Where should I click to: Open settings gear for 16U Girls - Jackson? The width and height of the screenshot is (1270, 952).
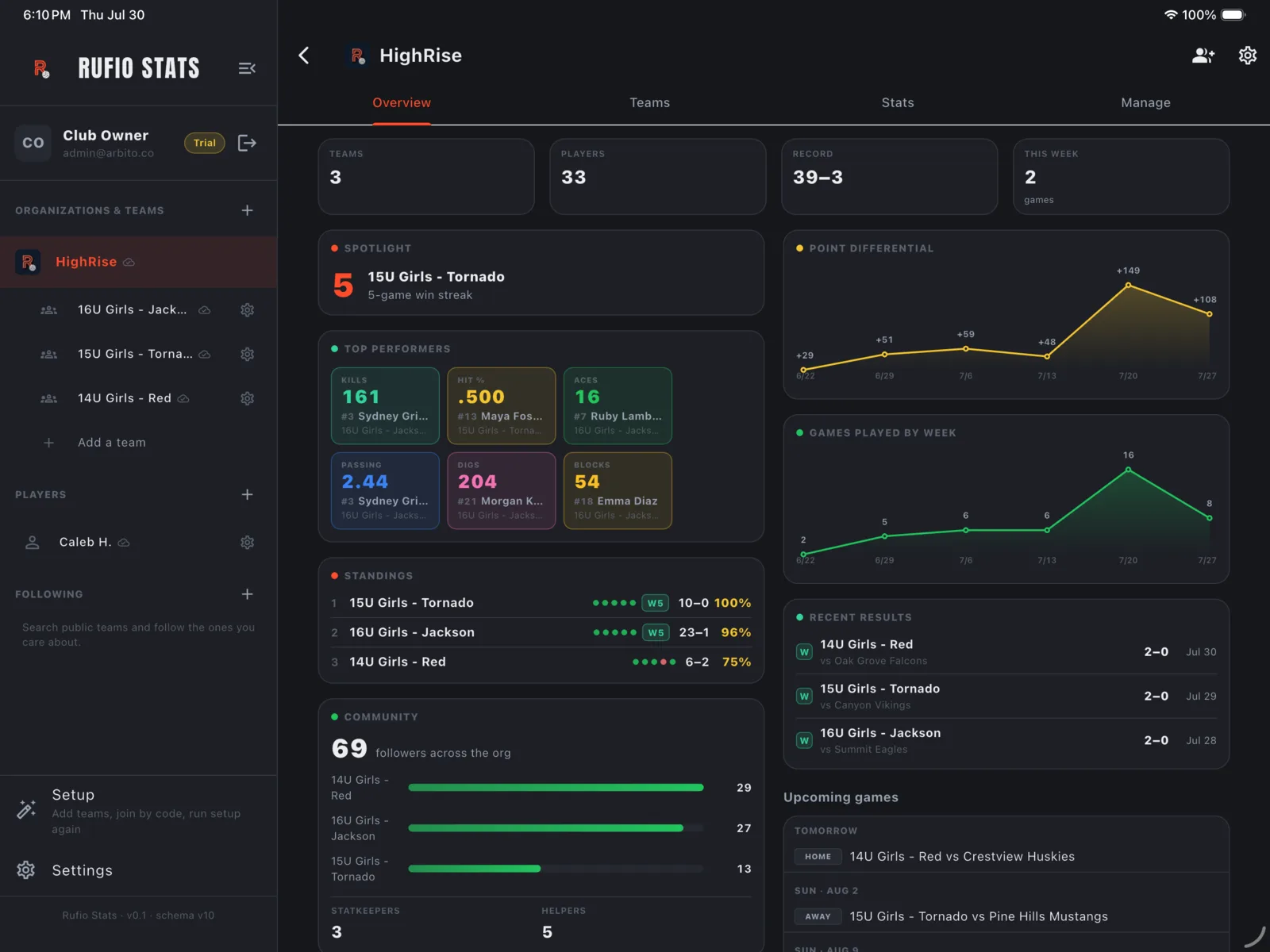pyautogui.click(x=247, y=310)
